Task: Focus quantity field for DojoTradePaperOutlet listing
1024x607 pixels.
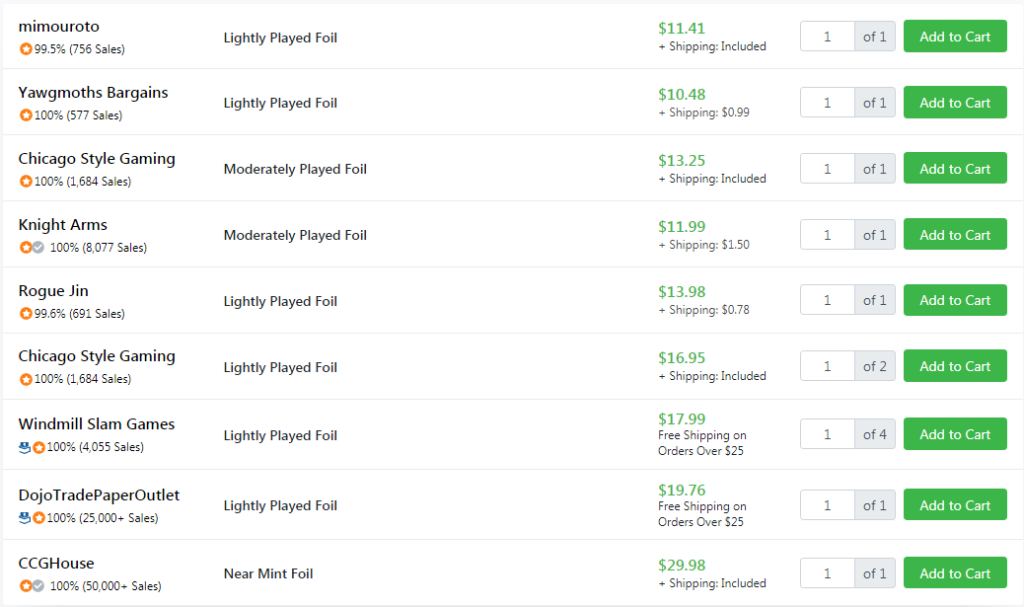Action: click(x=827, y=506)
